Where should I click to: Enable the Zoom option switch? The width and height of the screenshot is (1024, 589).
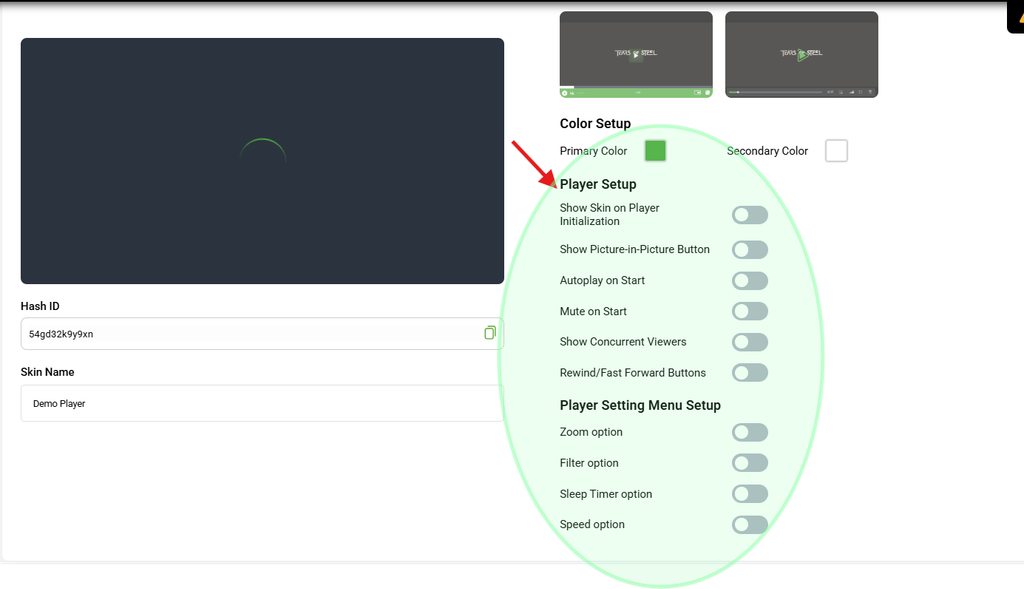click(x=750, y=432)
